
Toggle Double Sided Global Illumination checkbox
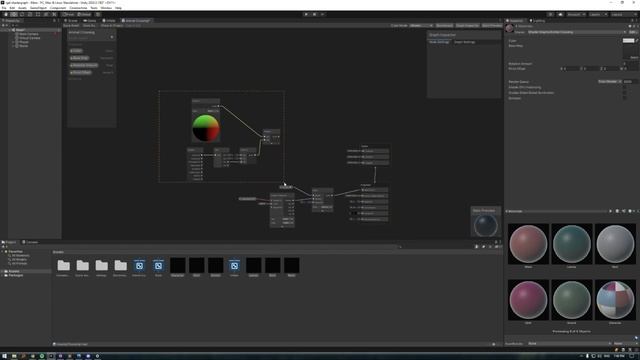click(x=624, y=93)
